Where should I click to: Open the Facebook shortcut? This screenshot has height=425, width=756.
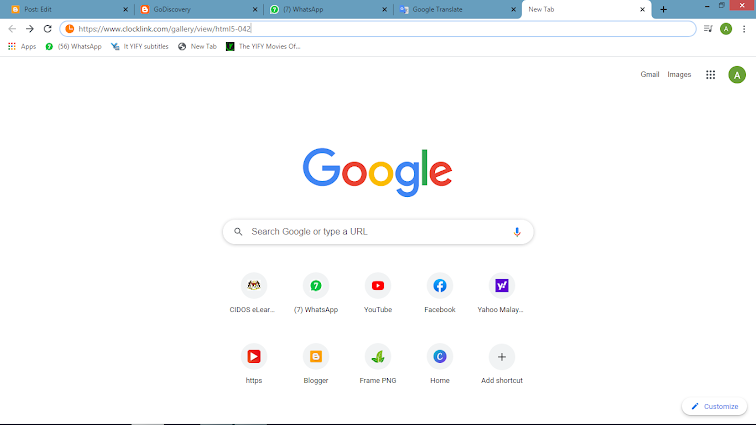440,293
